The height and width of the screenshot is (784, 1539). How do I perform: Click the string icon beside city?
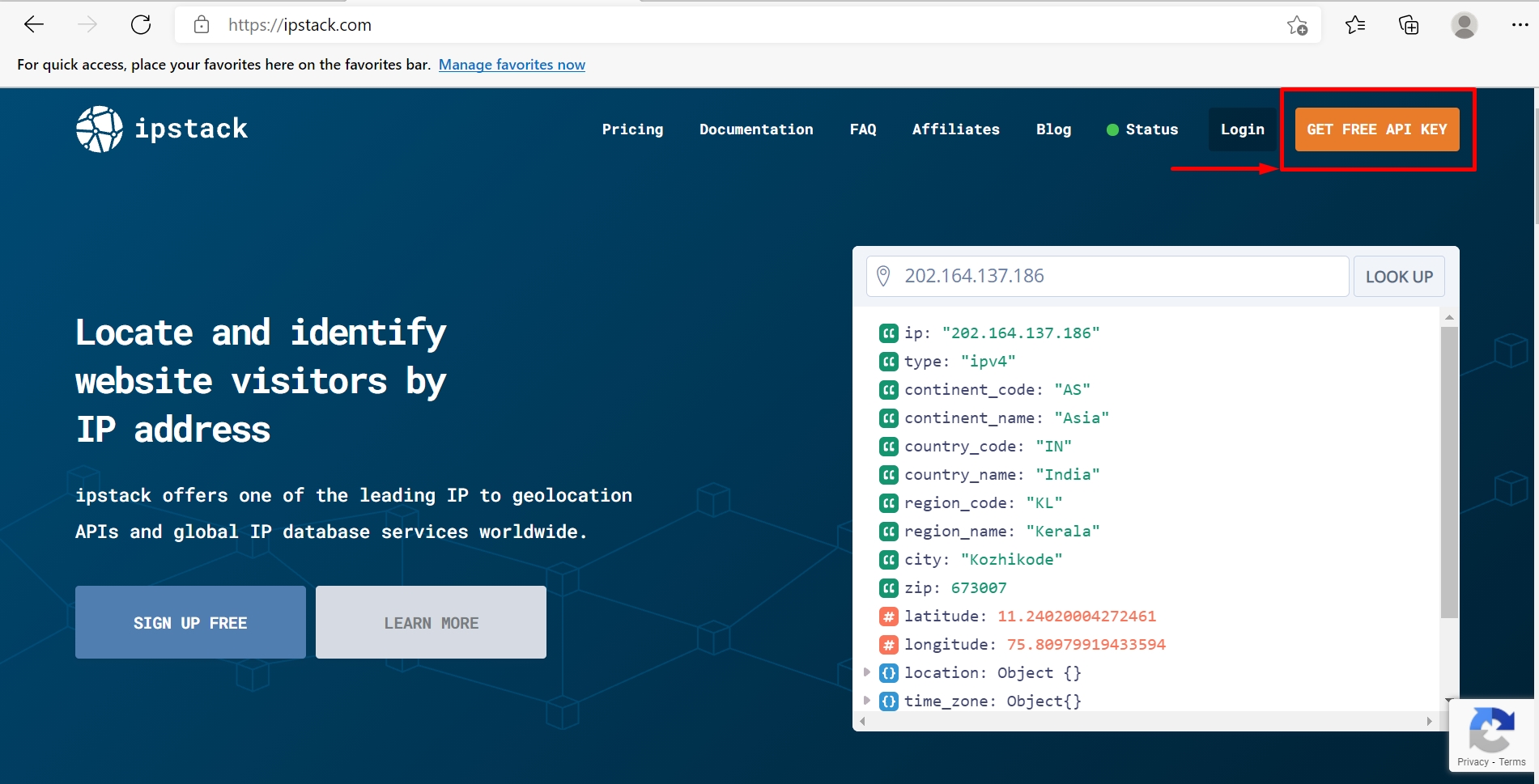[x=889, y=560]
